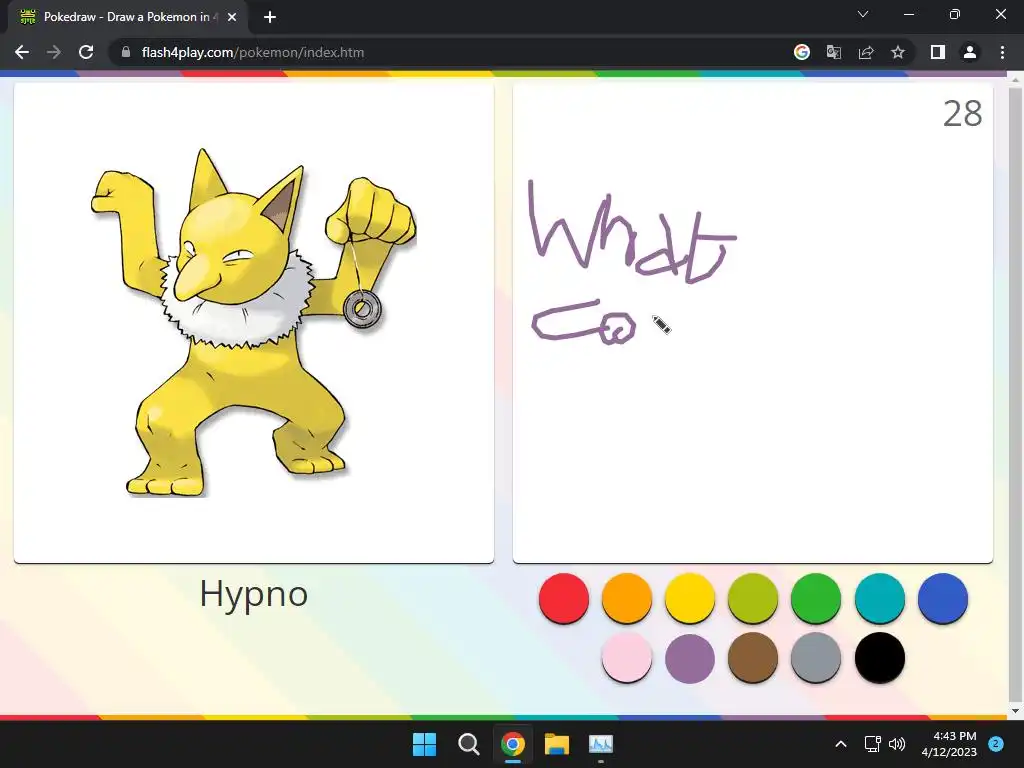Pick the teal color swatch
The height and width of the screenshot is (768, 1024).
pos(880,598)
